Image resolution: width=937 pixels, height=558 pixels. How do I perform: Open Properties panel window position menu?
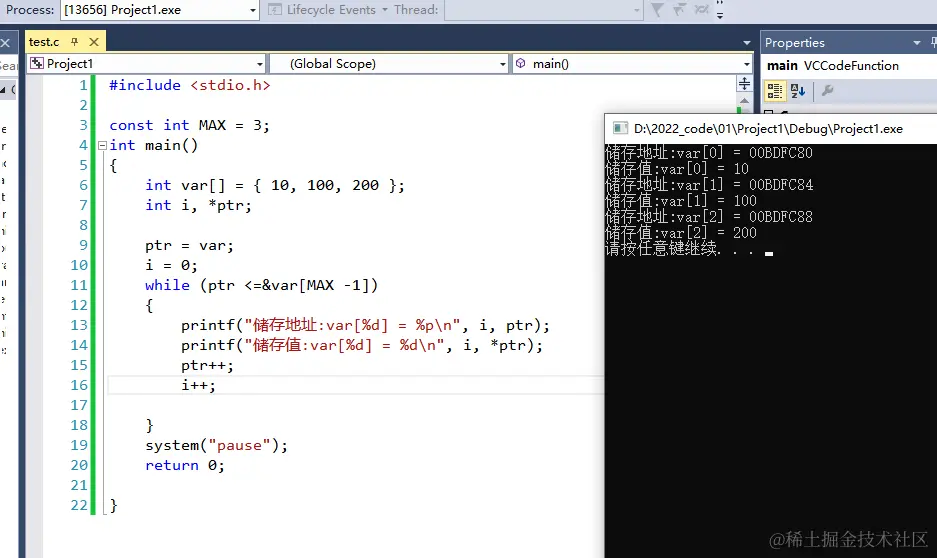[x=917, y=42]
